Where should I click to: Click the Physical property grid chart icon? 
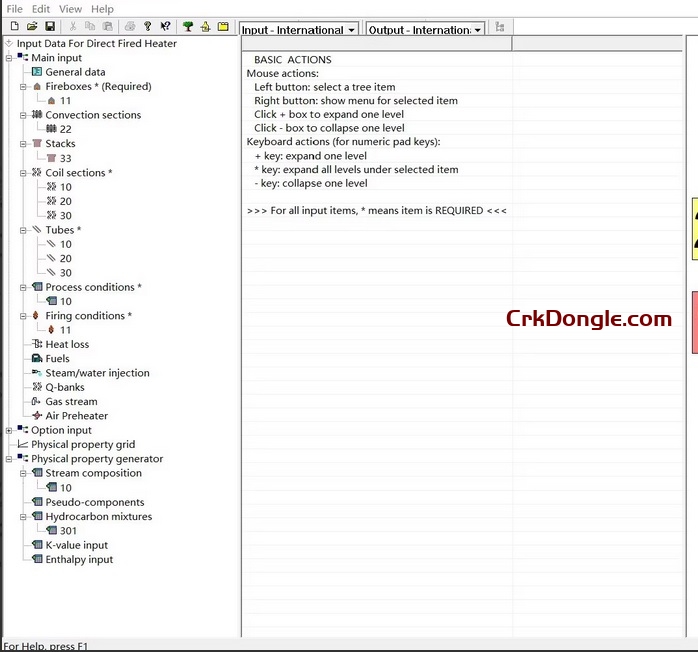tap(22, 444)
